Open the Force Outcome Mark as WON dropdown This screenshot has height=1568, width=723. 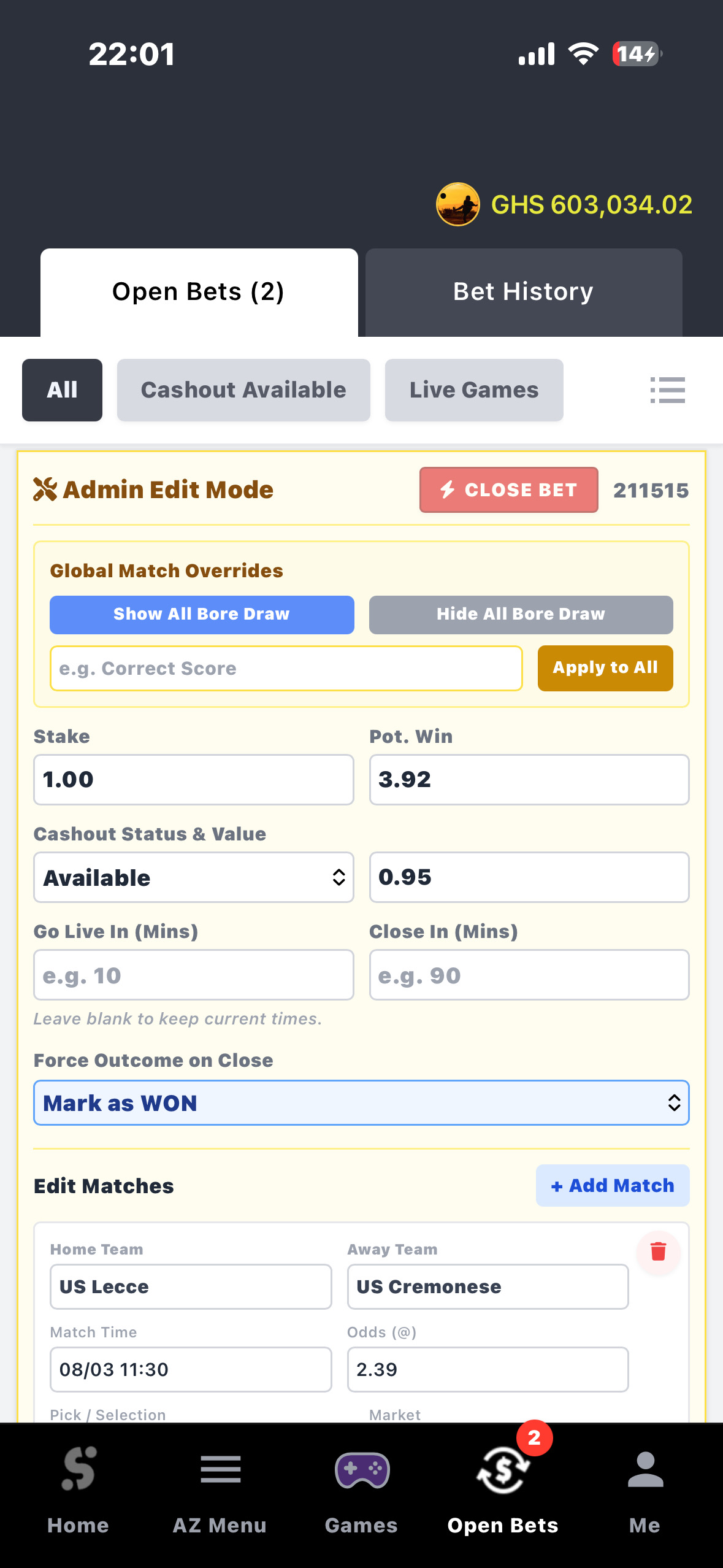tap(361, 1103)
